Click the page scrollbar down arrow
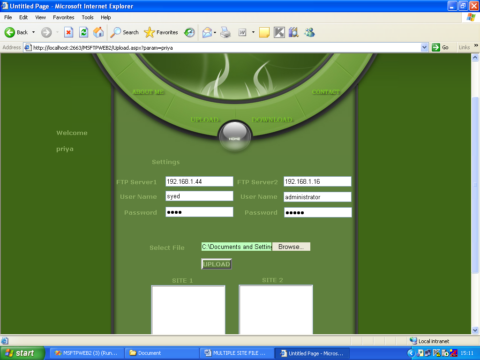480x360 pixels. coord(475,330)
